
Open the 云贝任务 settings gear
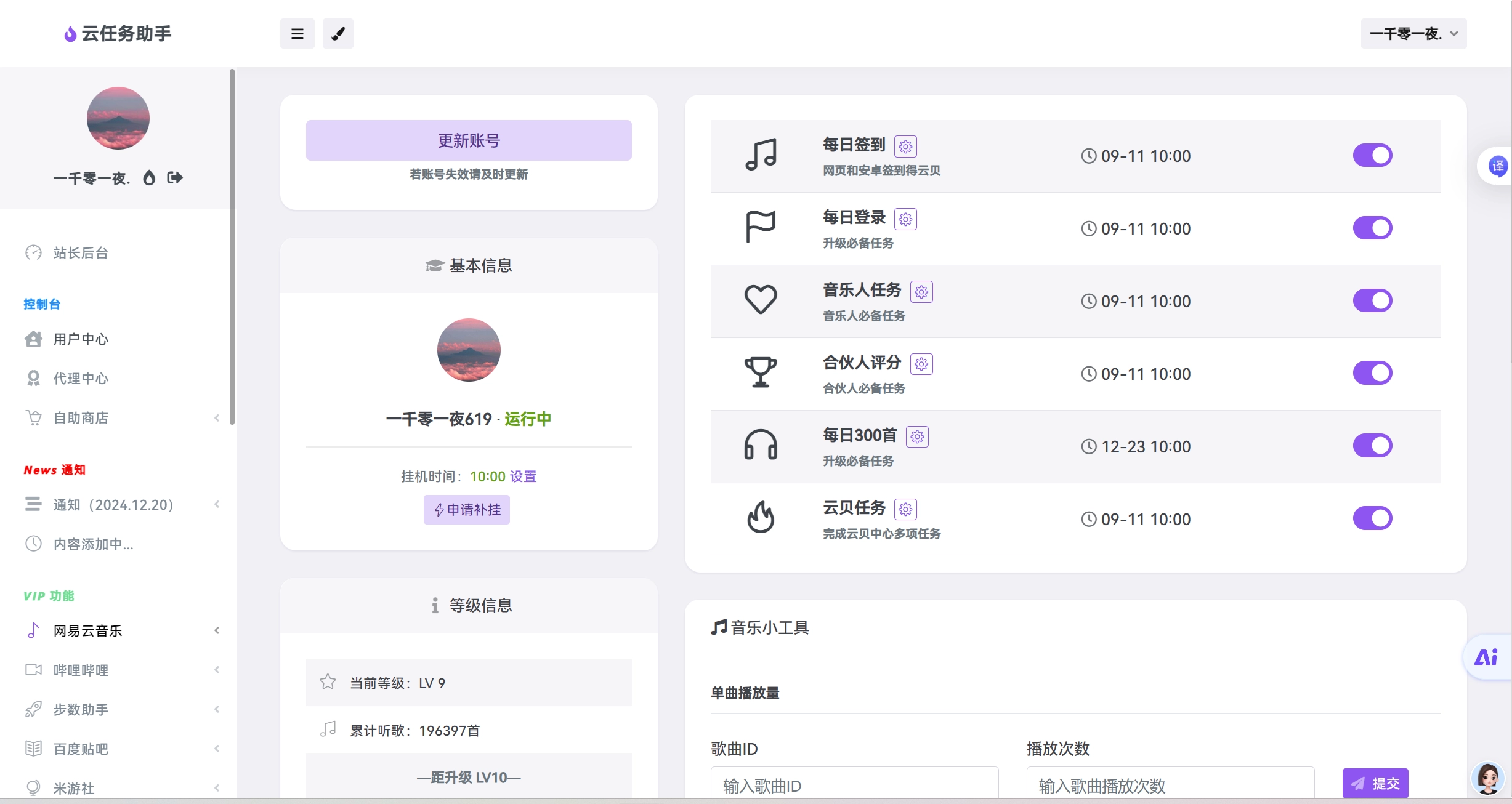905,509
